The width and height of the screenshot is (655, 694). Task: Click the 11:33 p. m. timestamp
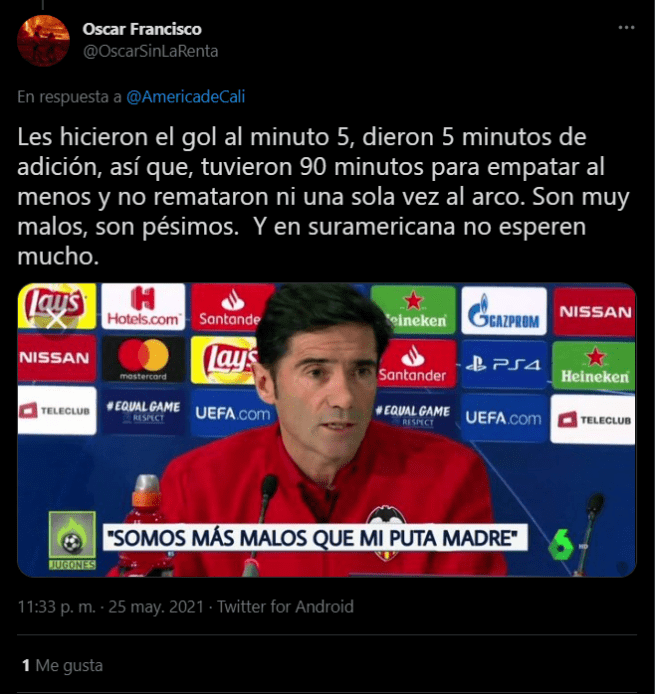pos(57,606)
